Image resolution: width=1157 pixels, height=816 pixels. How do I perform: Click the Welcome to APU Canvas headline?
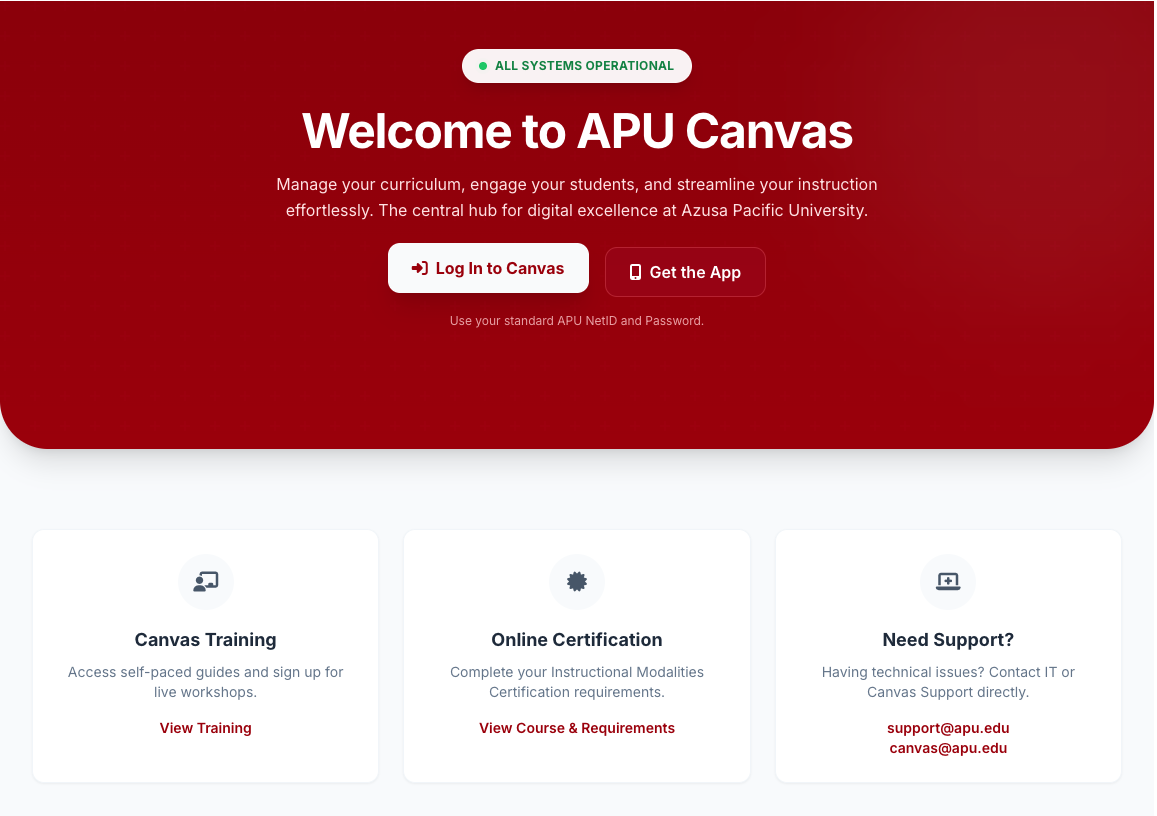coord(577,131)
